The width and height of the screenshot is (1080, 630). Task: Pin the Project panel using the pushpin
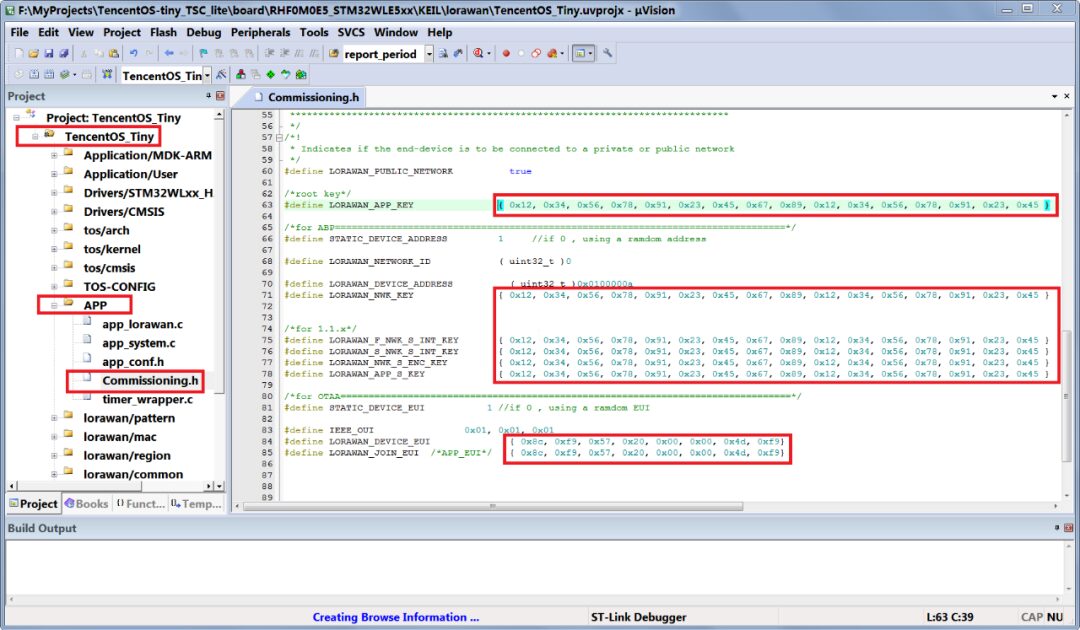(x=209, y=96)
